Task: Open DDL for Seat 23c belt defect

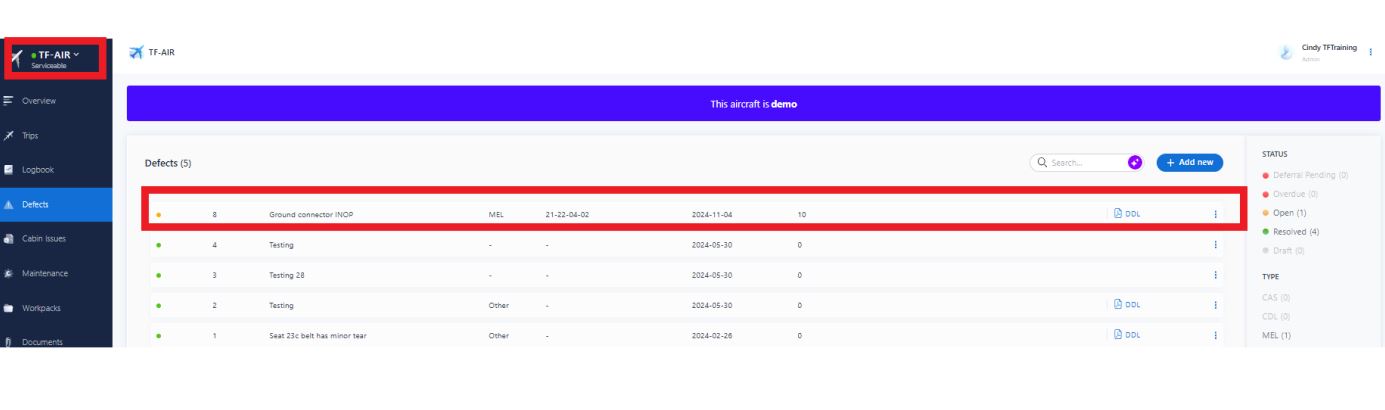Action: coord(1127,336)
